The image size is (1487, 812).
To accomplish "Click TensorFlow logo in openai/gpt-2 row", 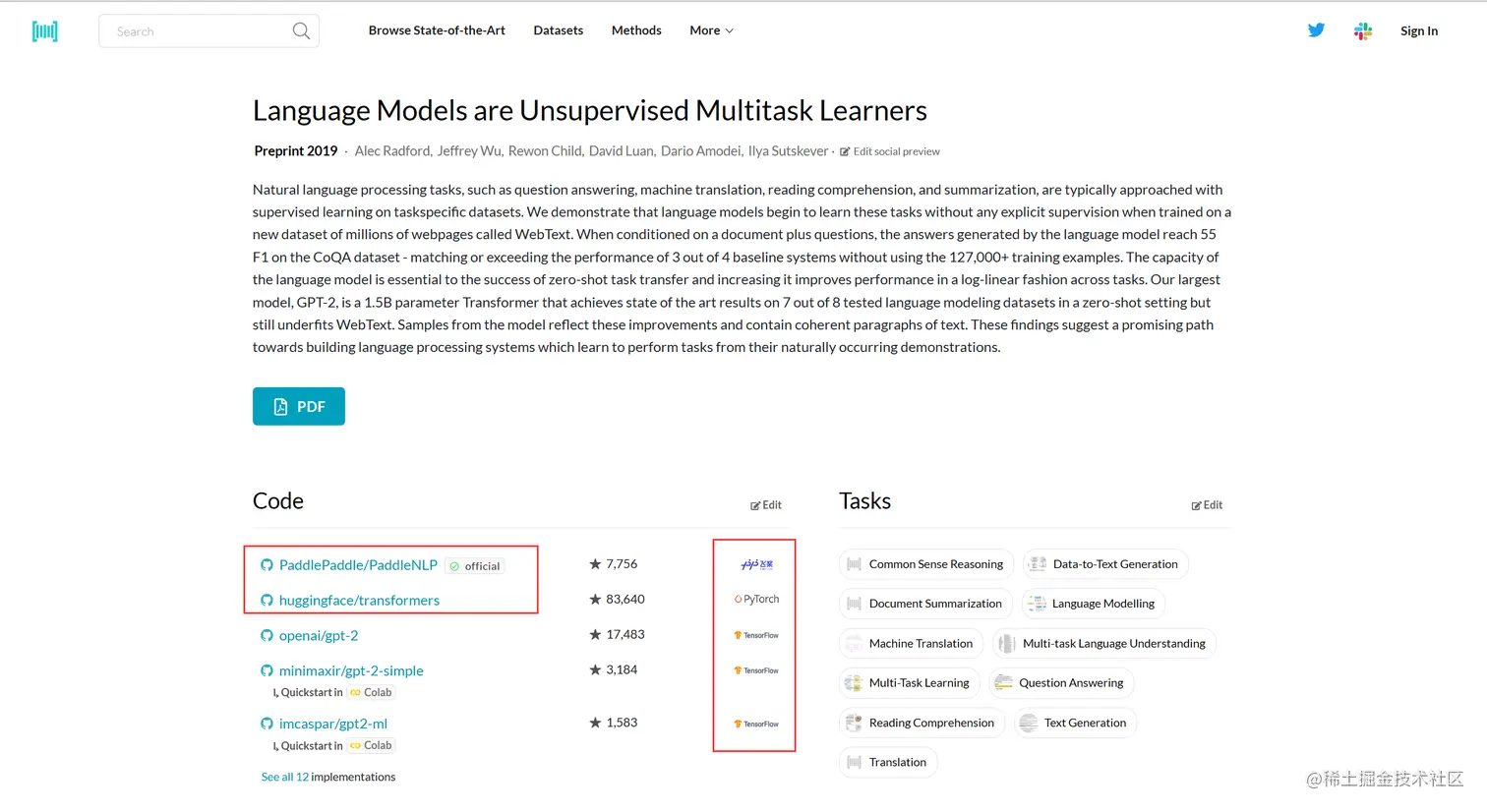I will pos(756,635).
